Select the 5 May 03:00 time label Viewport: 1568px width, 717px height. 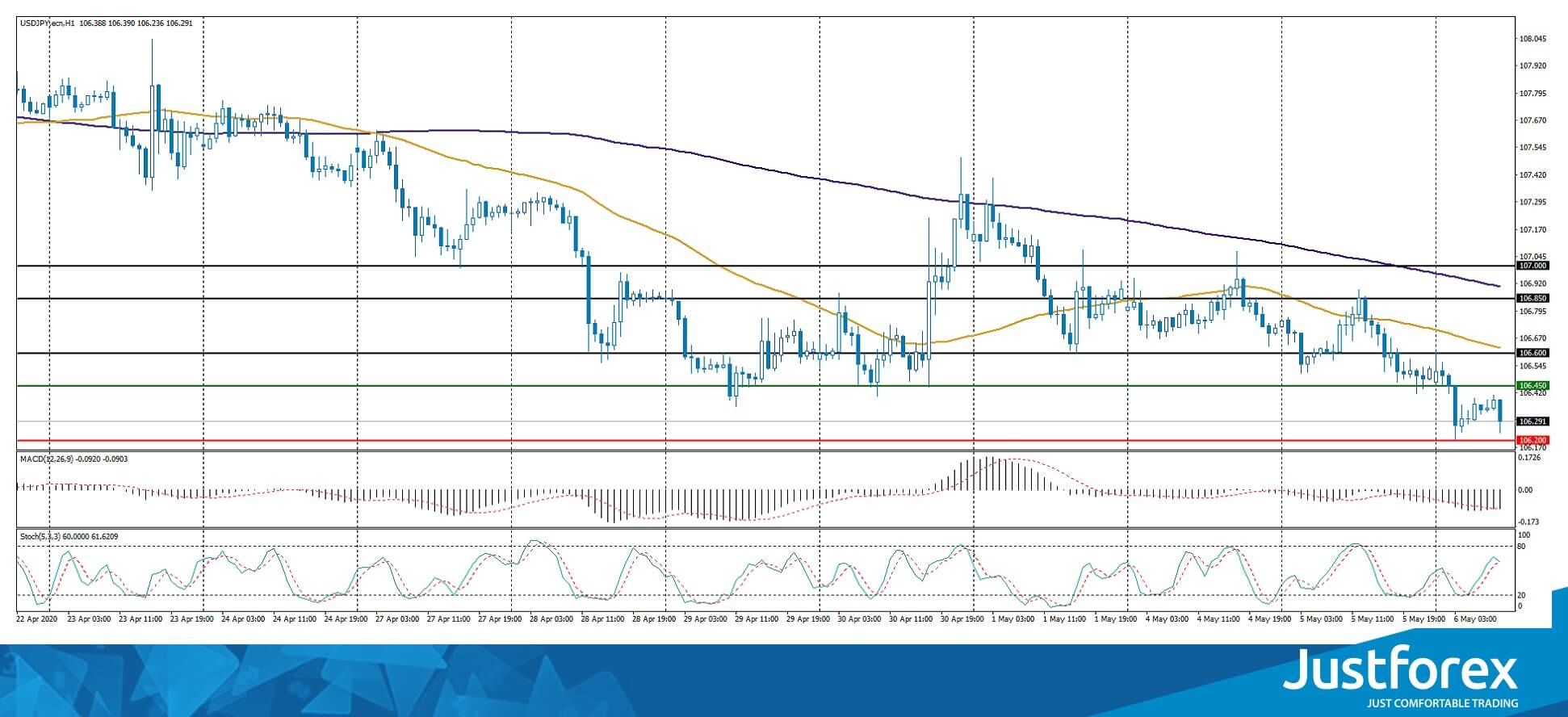pyautogui.click(x=1322, y=619)
